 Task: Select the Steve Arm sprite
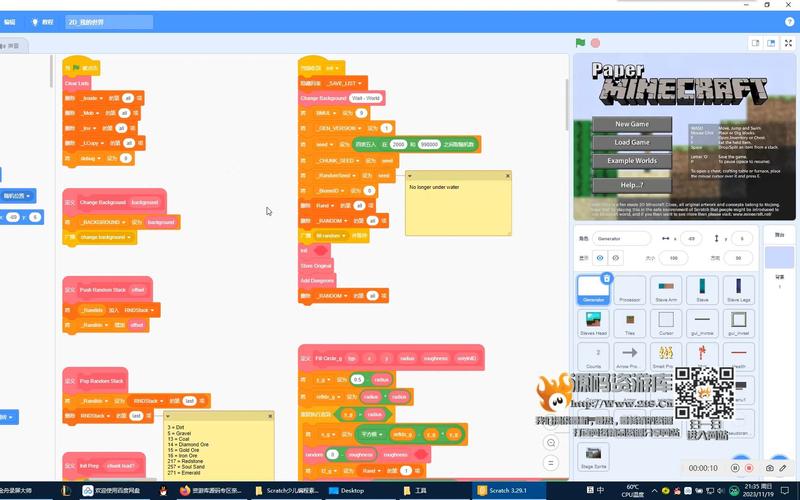tap(666, 290)
